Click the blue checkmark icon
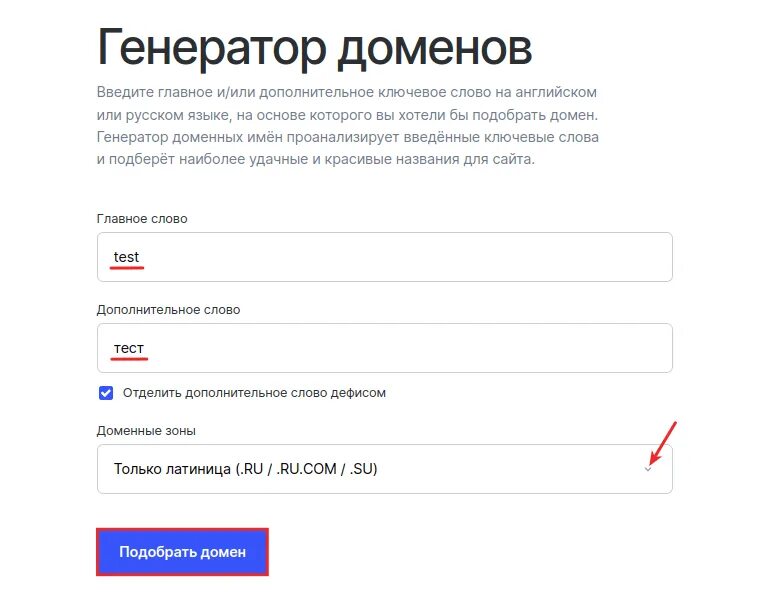Image resolution: width=777 pixels, height=595 pixels. 106,393
